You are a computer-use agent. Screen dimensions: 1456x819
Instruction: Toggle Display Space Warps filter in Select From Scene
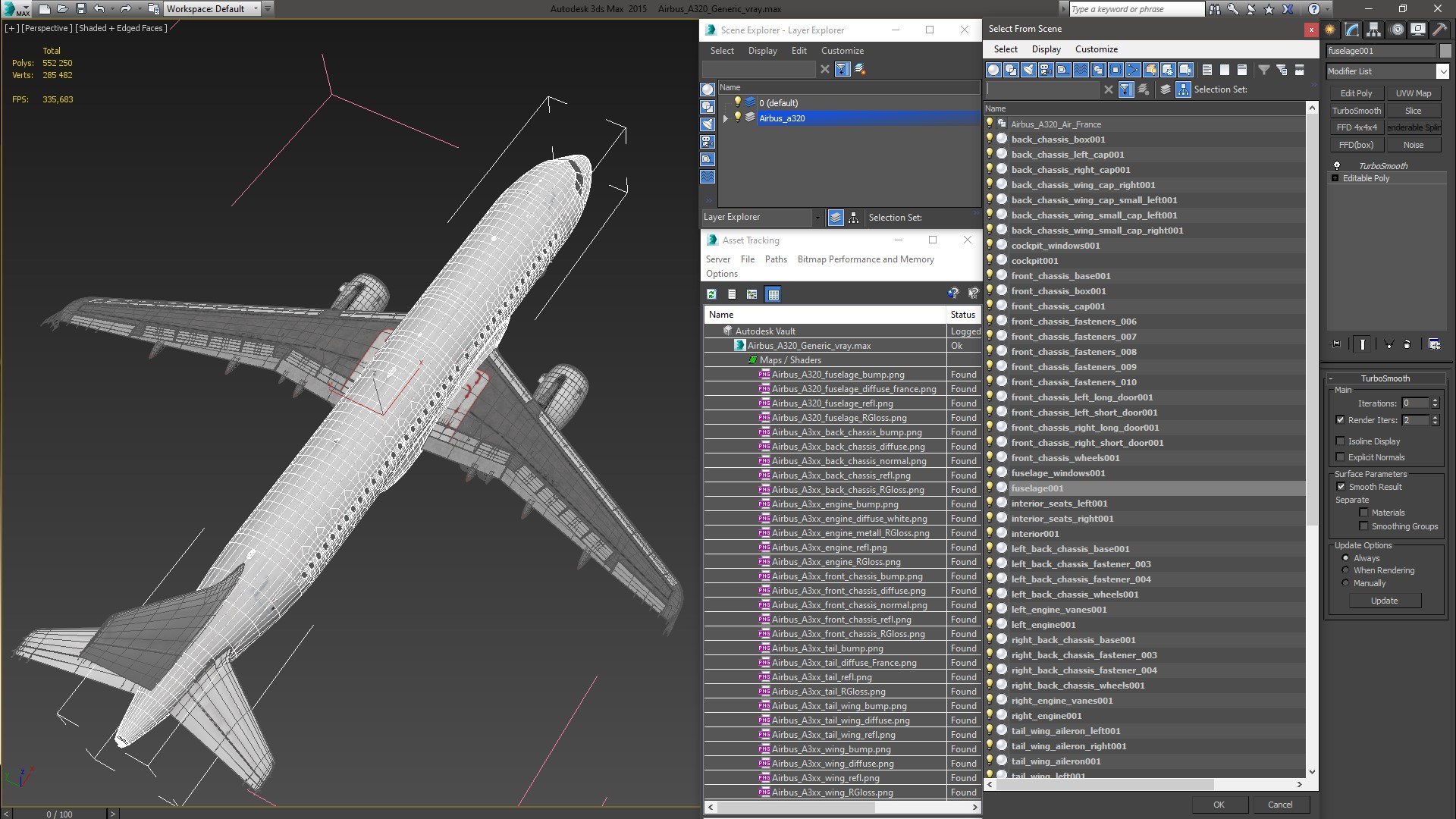click(1081, 70)
